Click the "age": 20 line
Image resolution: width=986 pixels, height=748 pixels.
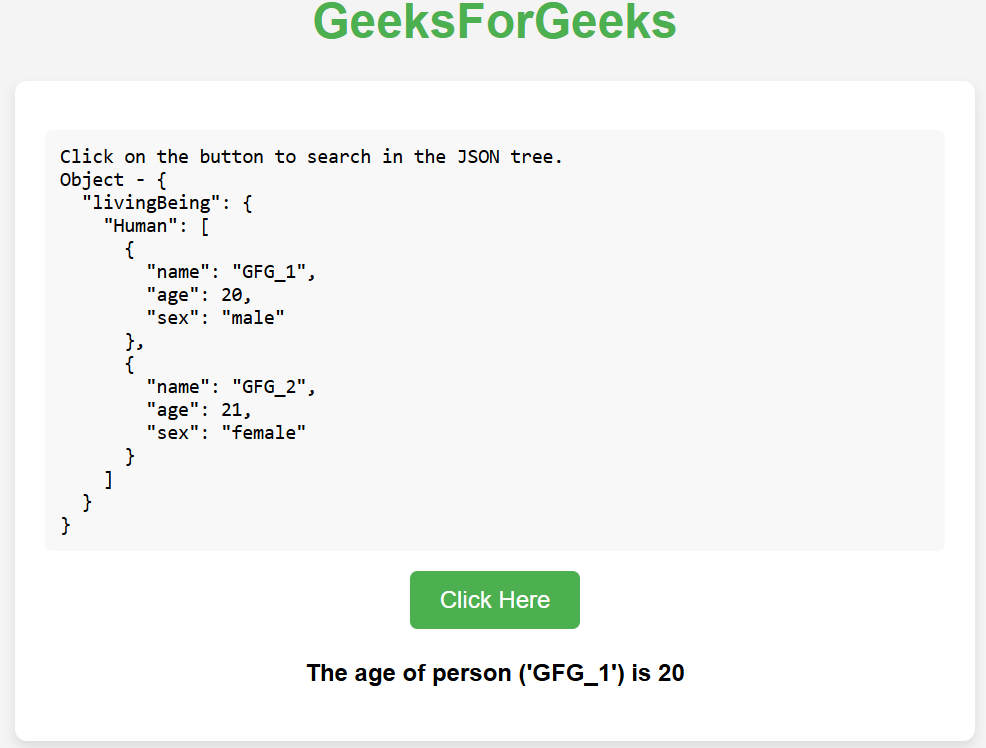pos(199,295)
